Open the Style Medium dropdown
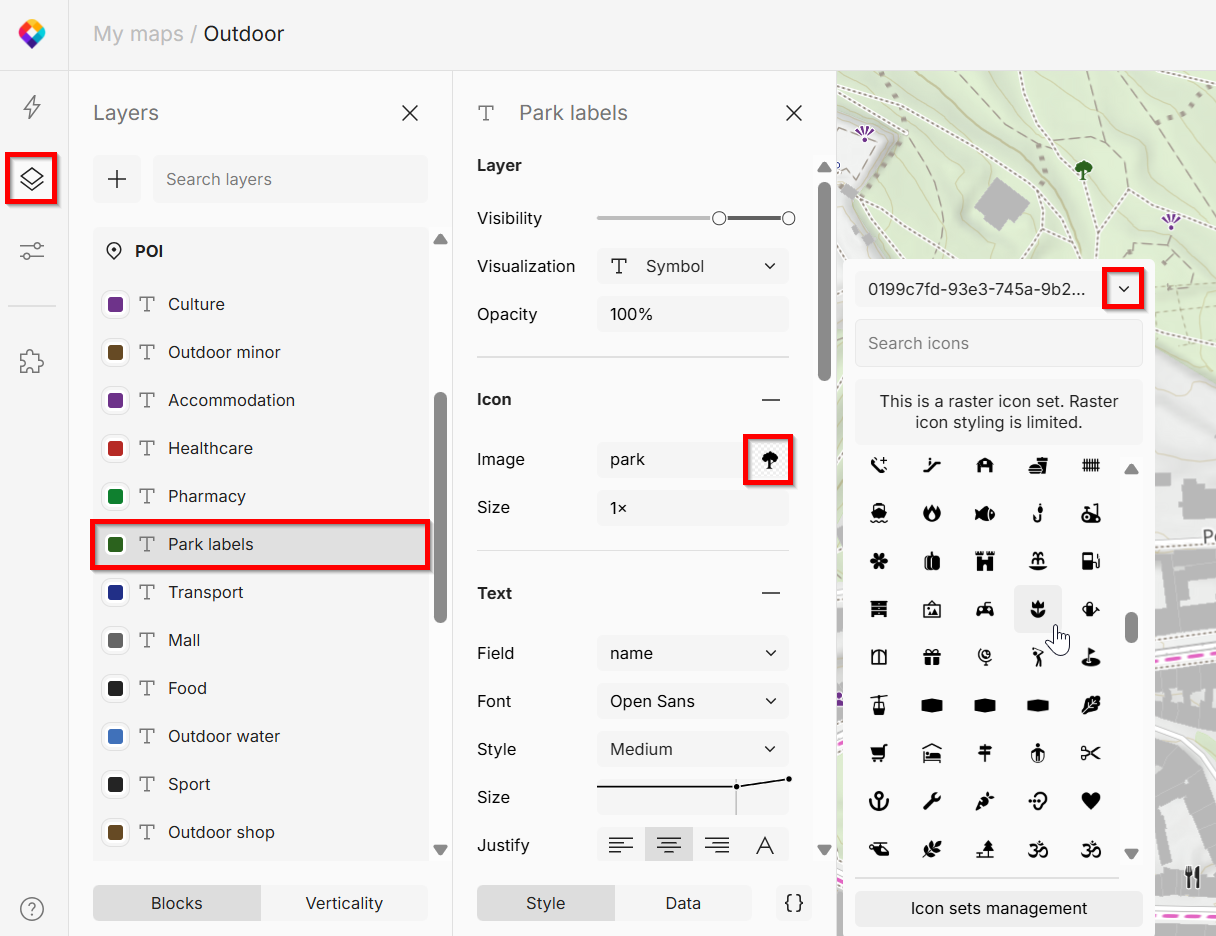This screenshot has height=936, width=1216. click(693, 749)
